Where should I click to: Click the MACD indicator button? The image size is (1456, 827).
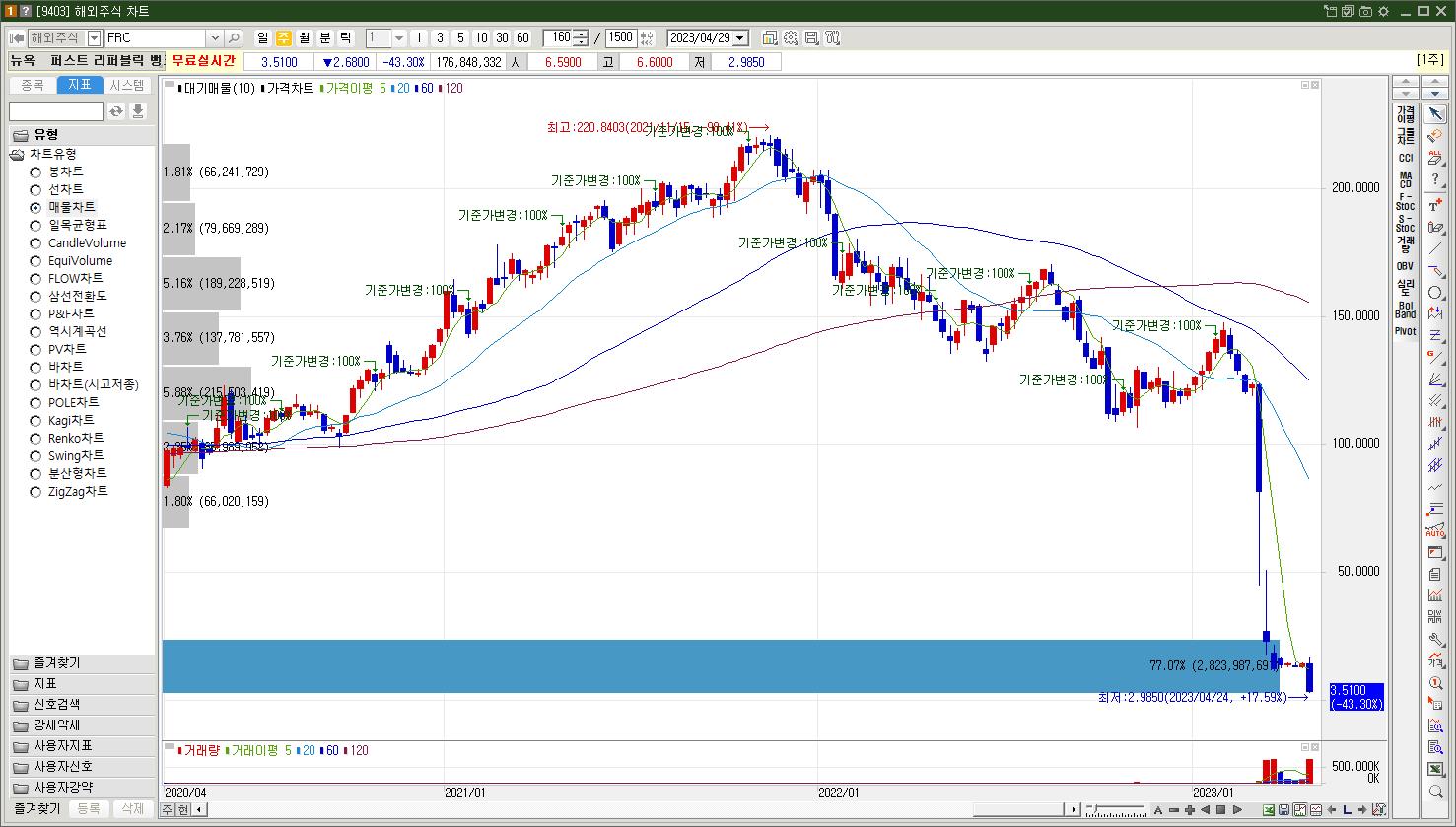1405,180
